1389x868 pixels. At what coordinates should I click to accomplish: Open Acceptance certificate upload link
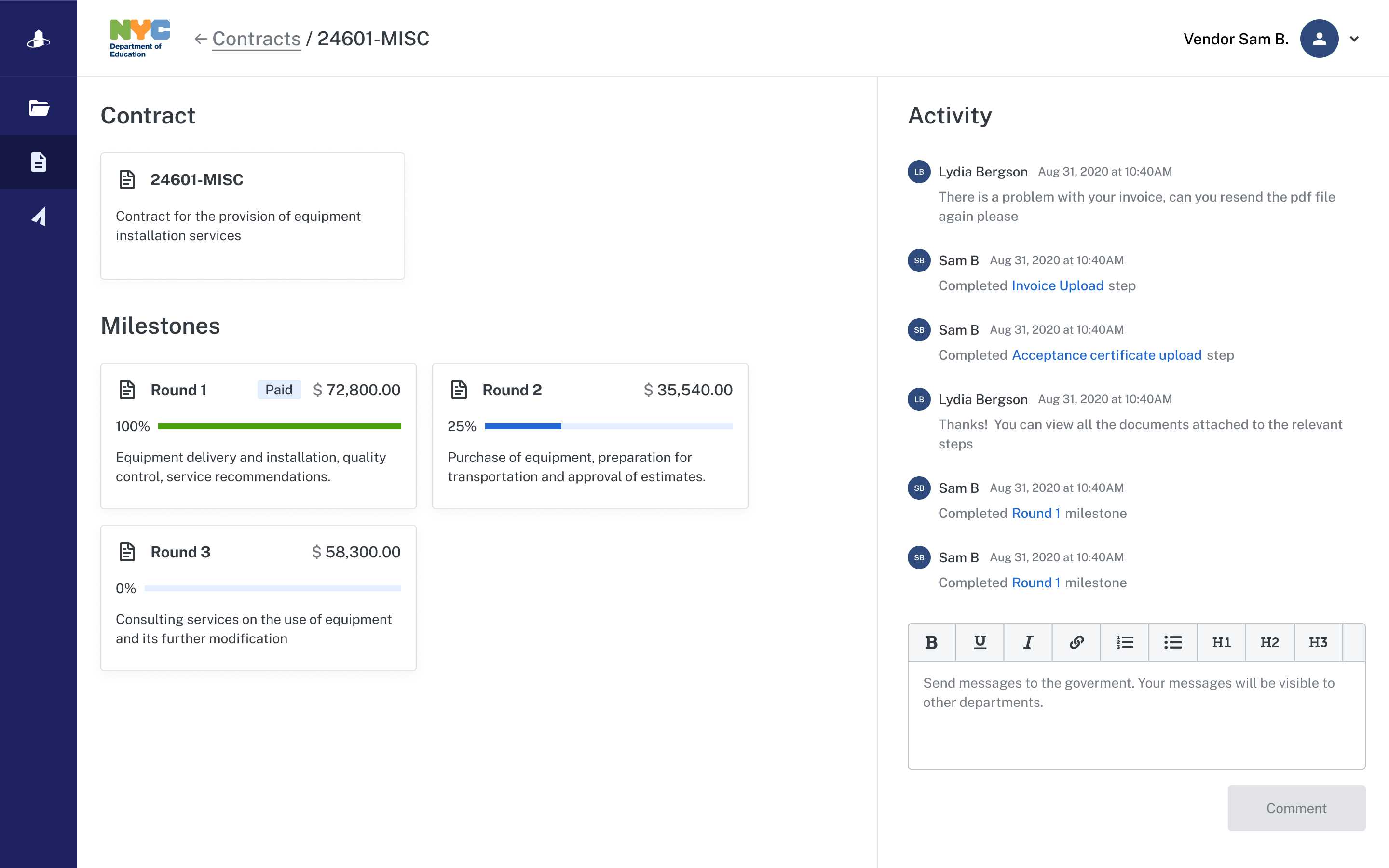[1106, 355]
